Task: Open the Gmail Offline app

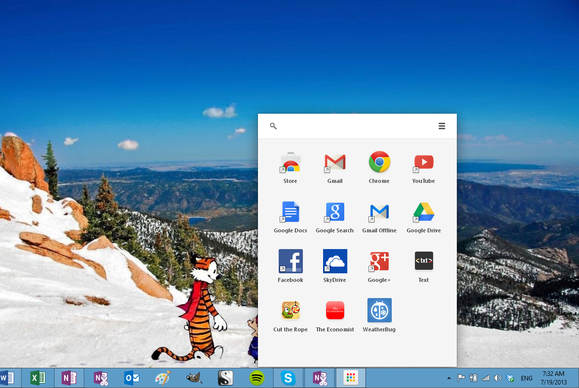Action: point(379,217)
